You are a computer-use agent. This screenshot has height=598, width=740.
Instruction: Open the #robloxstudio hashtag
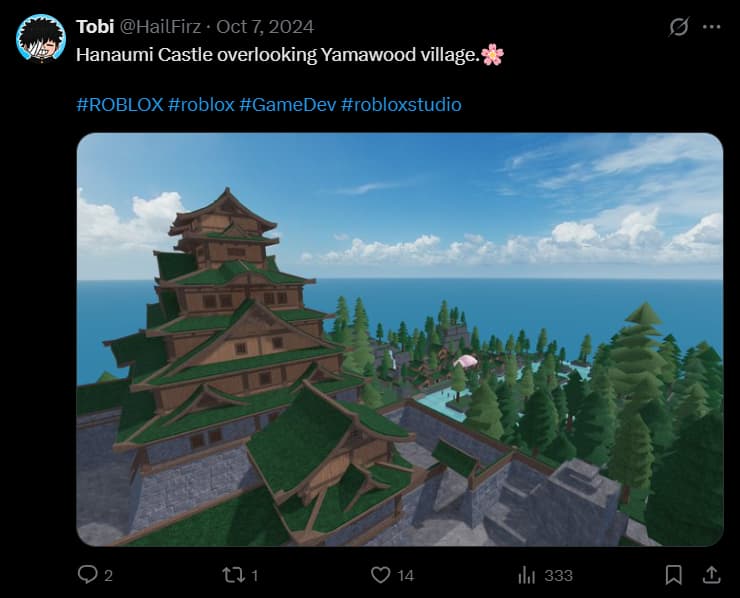401,105
